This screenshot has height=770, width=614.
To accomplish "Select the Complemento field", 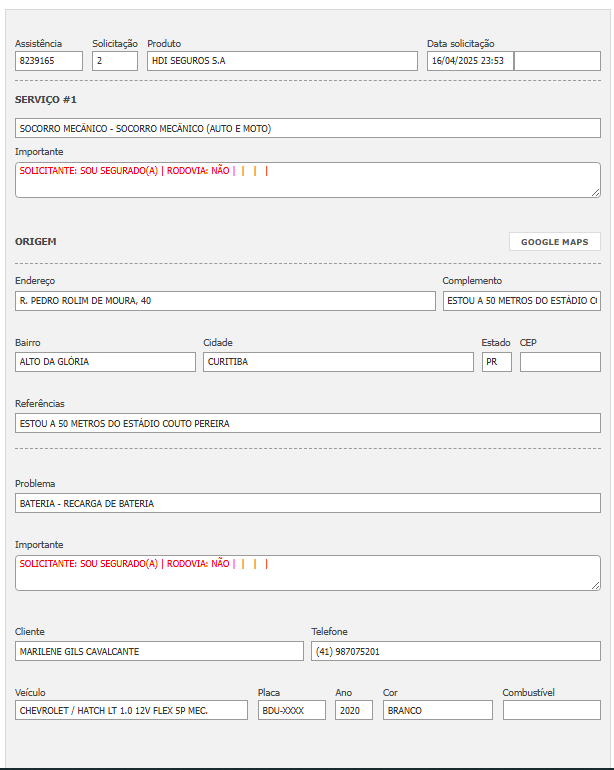I will pyautogui.click(x=521, y=301).
